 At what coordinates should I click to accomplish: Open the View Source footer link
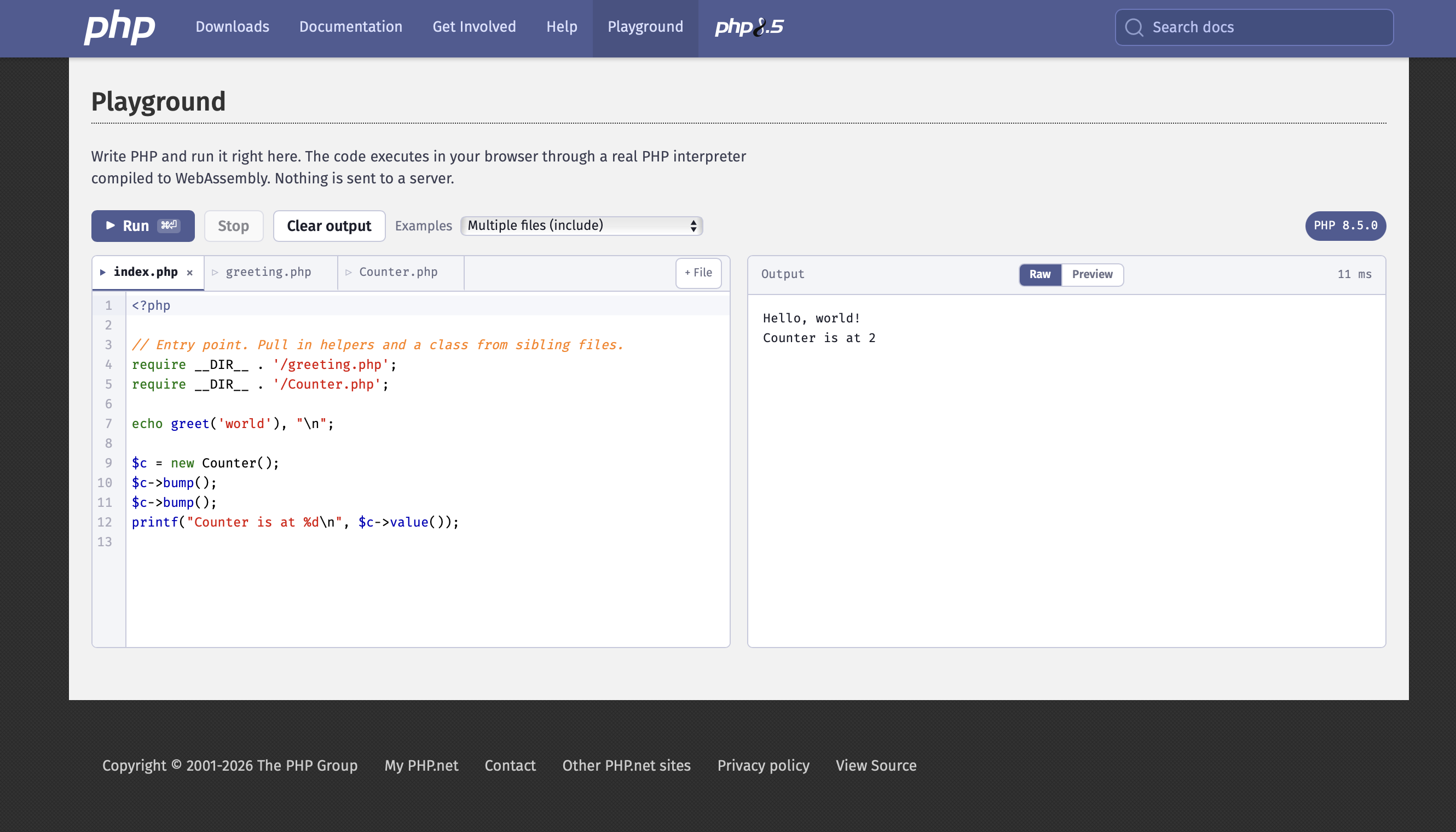click(876, 765)
